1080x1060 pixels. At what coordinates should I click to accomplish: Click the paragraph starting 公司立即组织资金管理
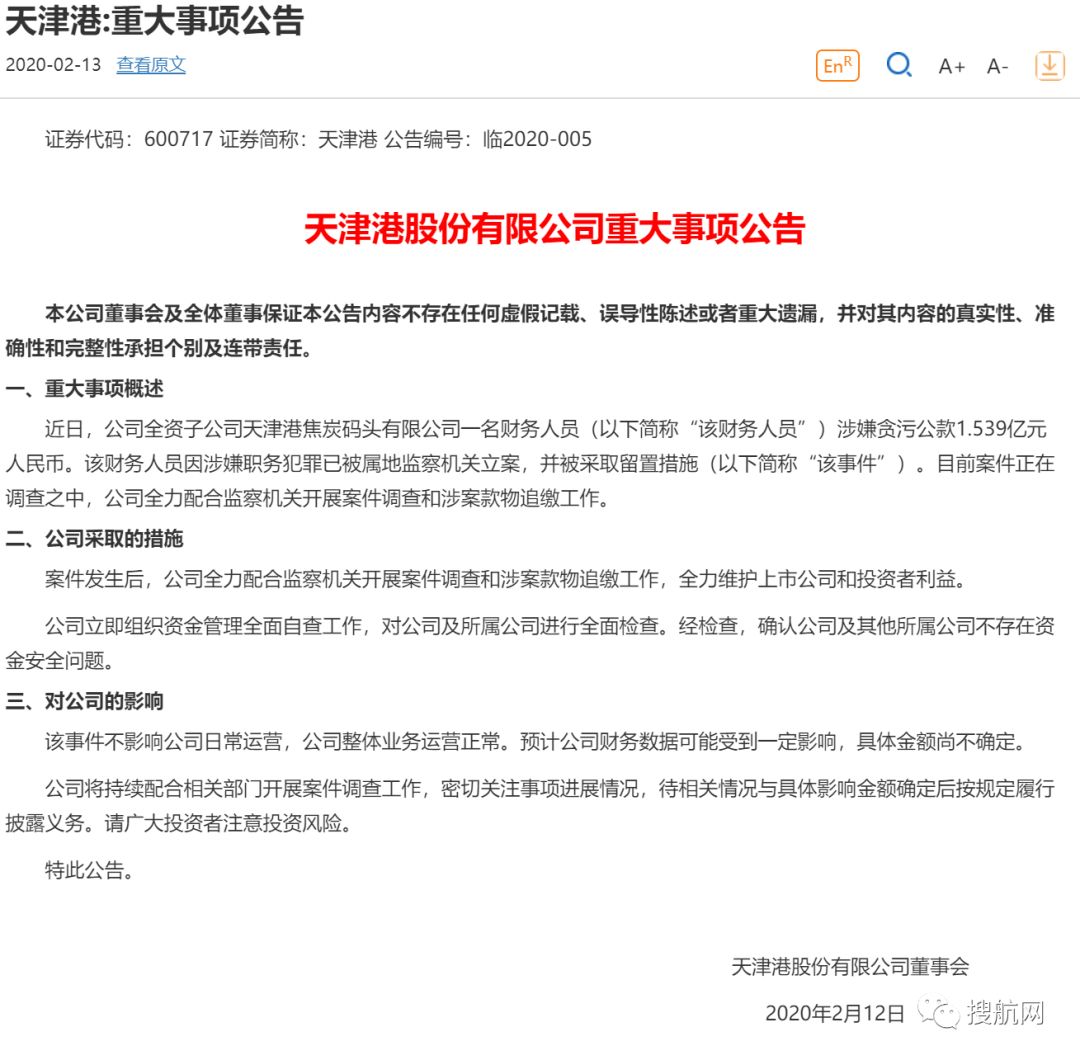[x=530, y=643]
